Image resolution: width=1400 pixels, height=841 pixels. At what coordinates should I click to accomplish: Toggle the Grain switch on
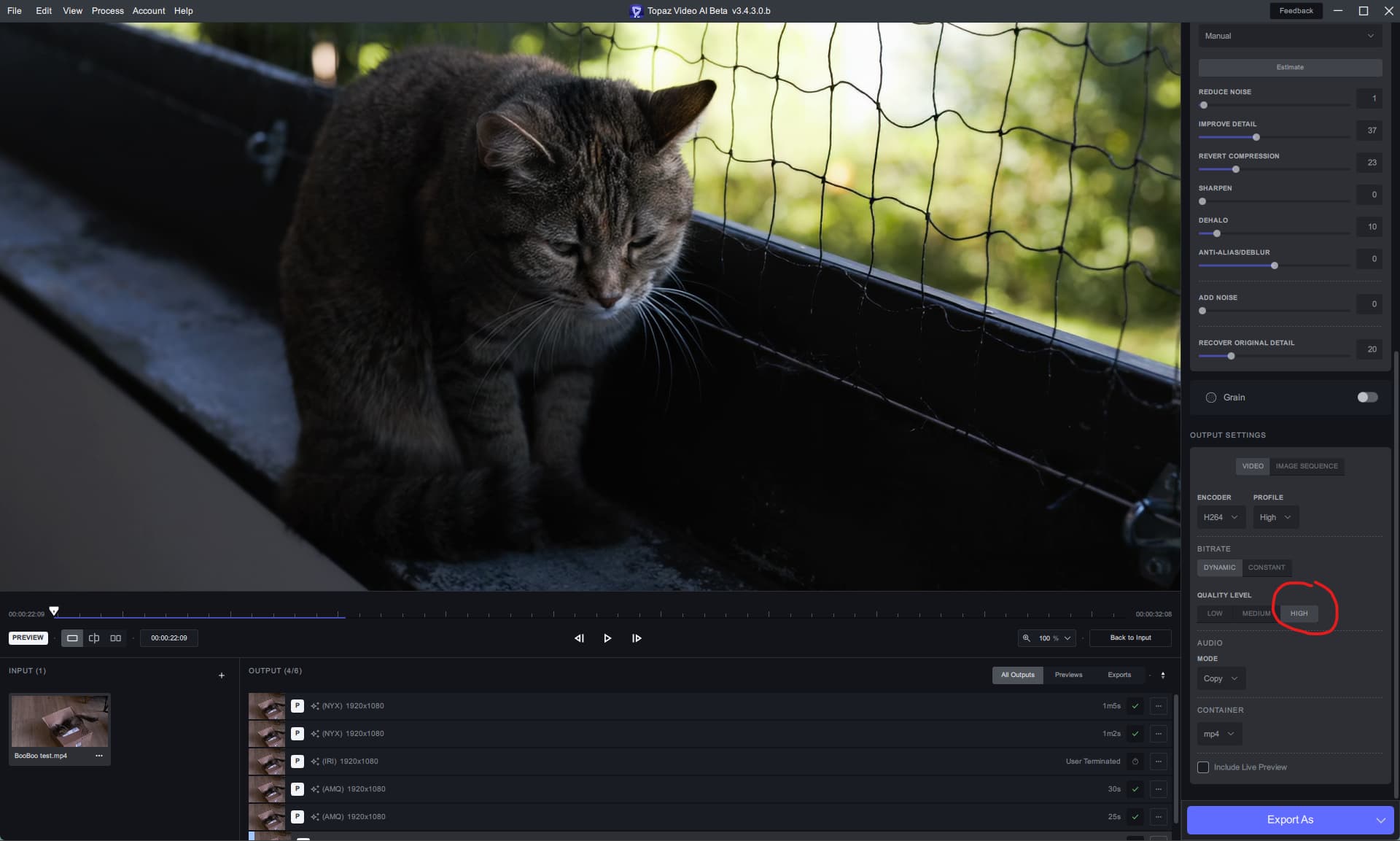tap(1367, 398)
